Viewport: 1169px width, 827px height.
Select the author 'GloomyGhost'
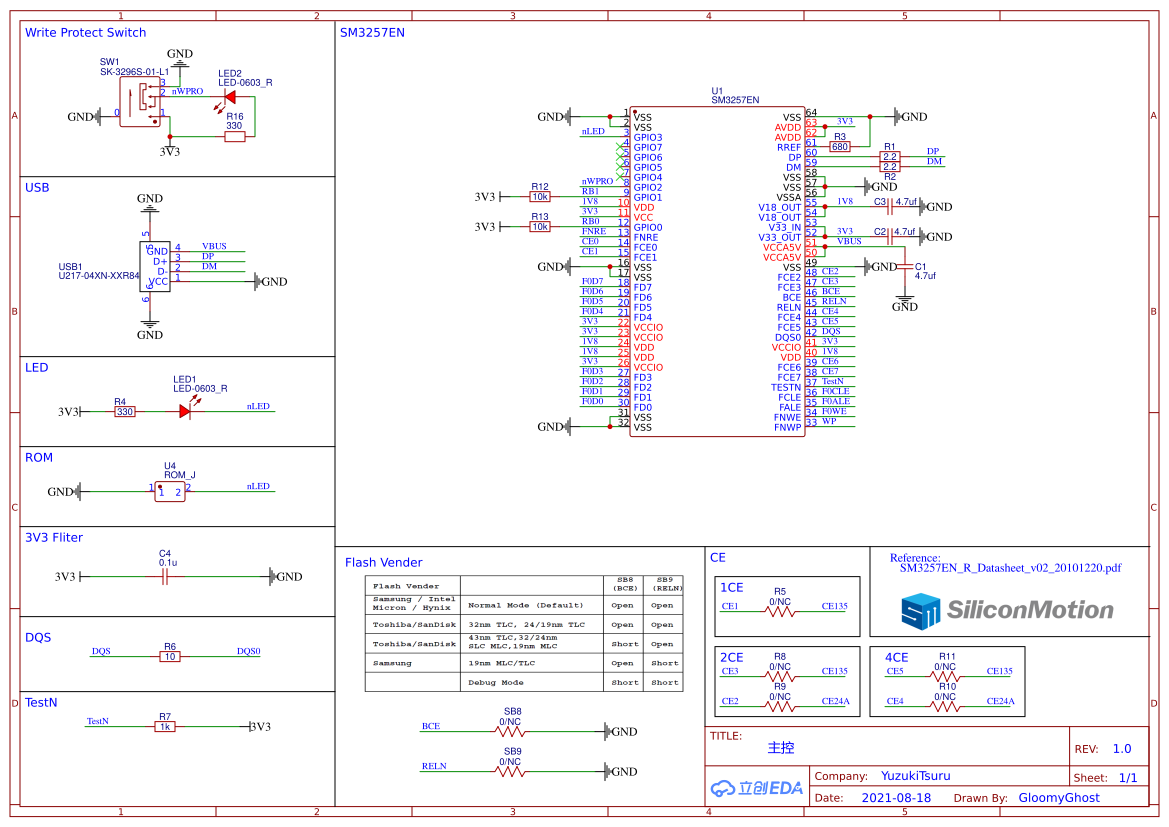(x=1059, y=798)
